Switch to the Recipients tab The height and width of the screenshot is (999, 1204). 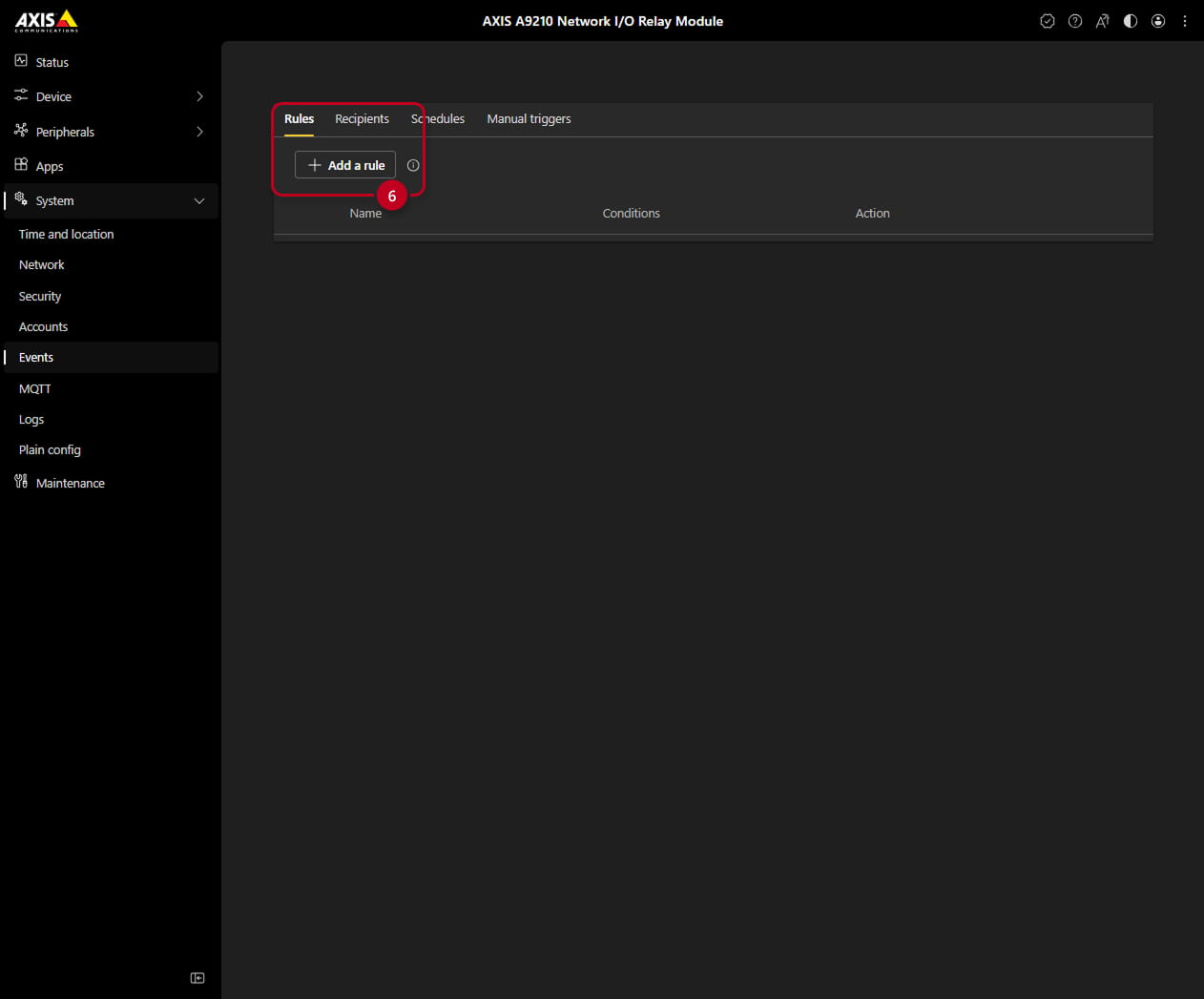coord(362,118)
